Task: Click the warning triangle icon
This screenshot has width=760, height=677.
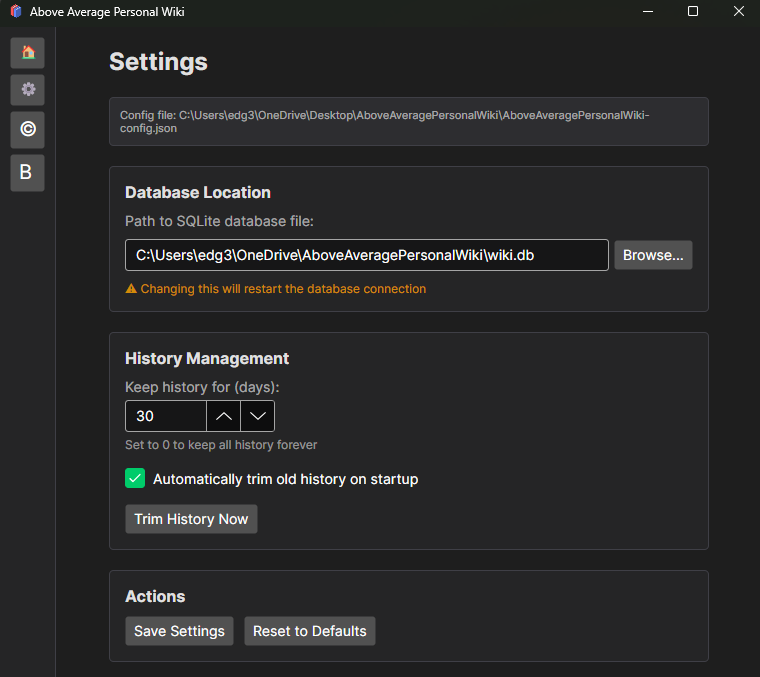Action: click(131, 289)
